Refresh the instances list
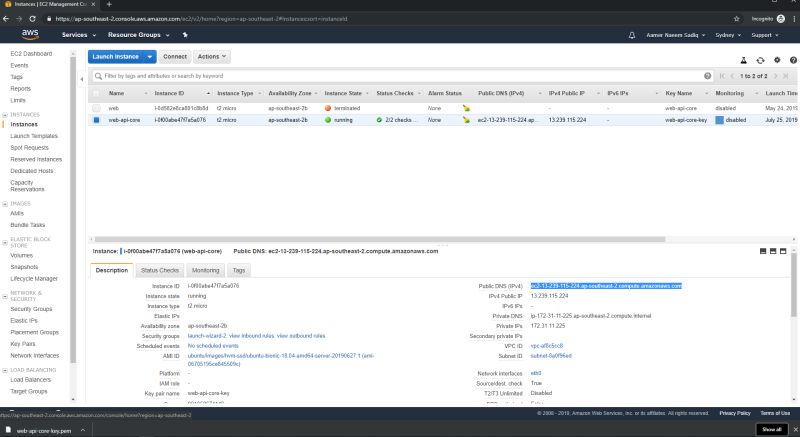The height and width of the screenshot is (437, 800). click(x=760, y=60)
